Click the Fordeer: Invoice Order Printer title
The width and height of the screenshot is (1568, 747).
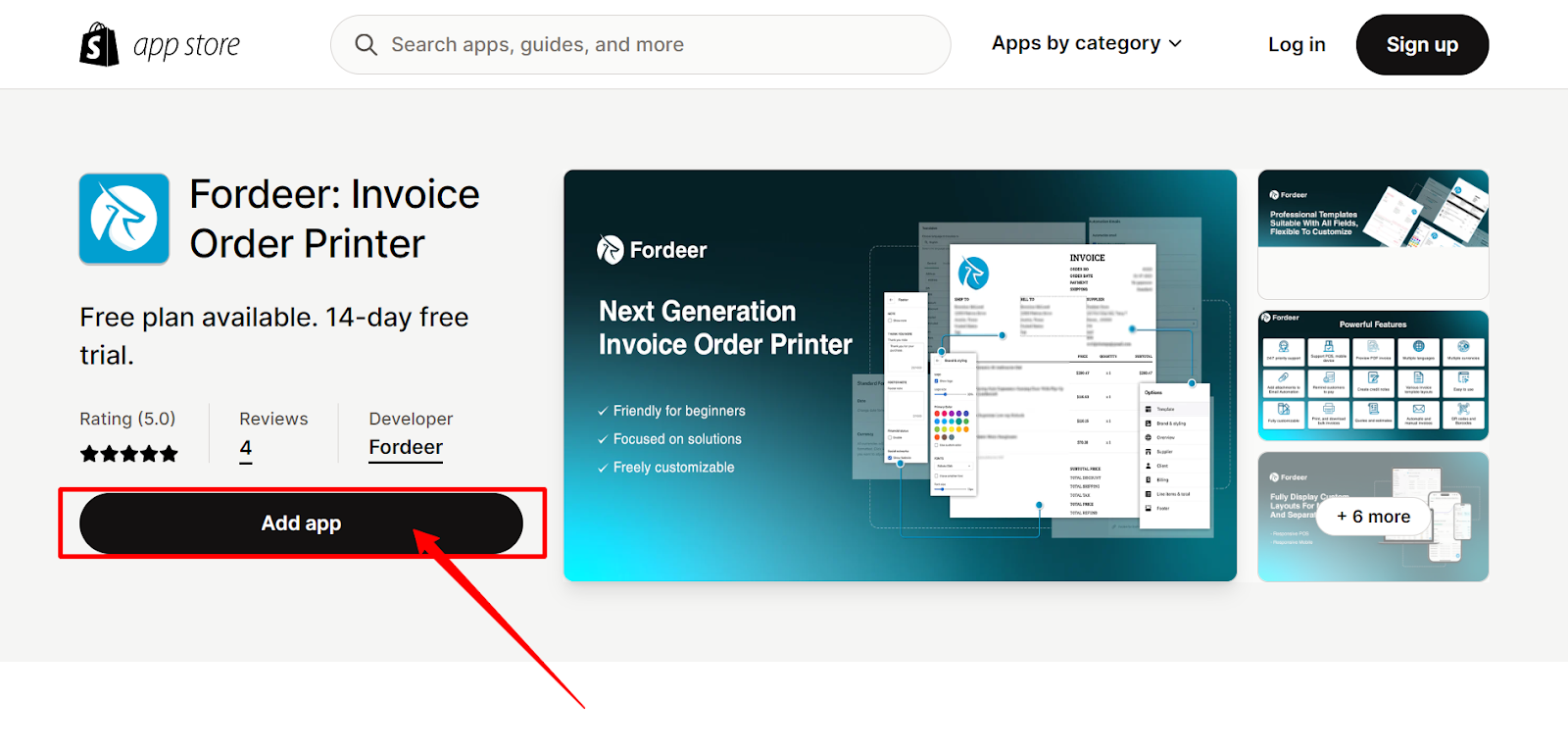pyautogui.click(x=334, y=220)
